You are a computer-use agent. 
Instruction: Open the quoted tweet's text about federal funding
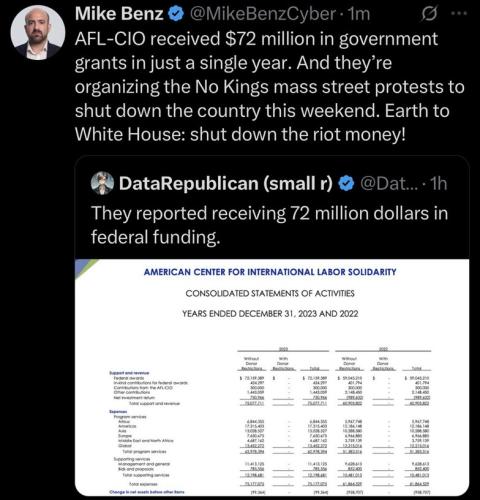point(269,225)
